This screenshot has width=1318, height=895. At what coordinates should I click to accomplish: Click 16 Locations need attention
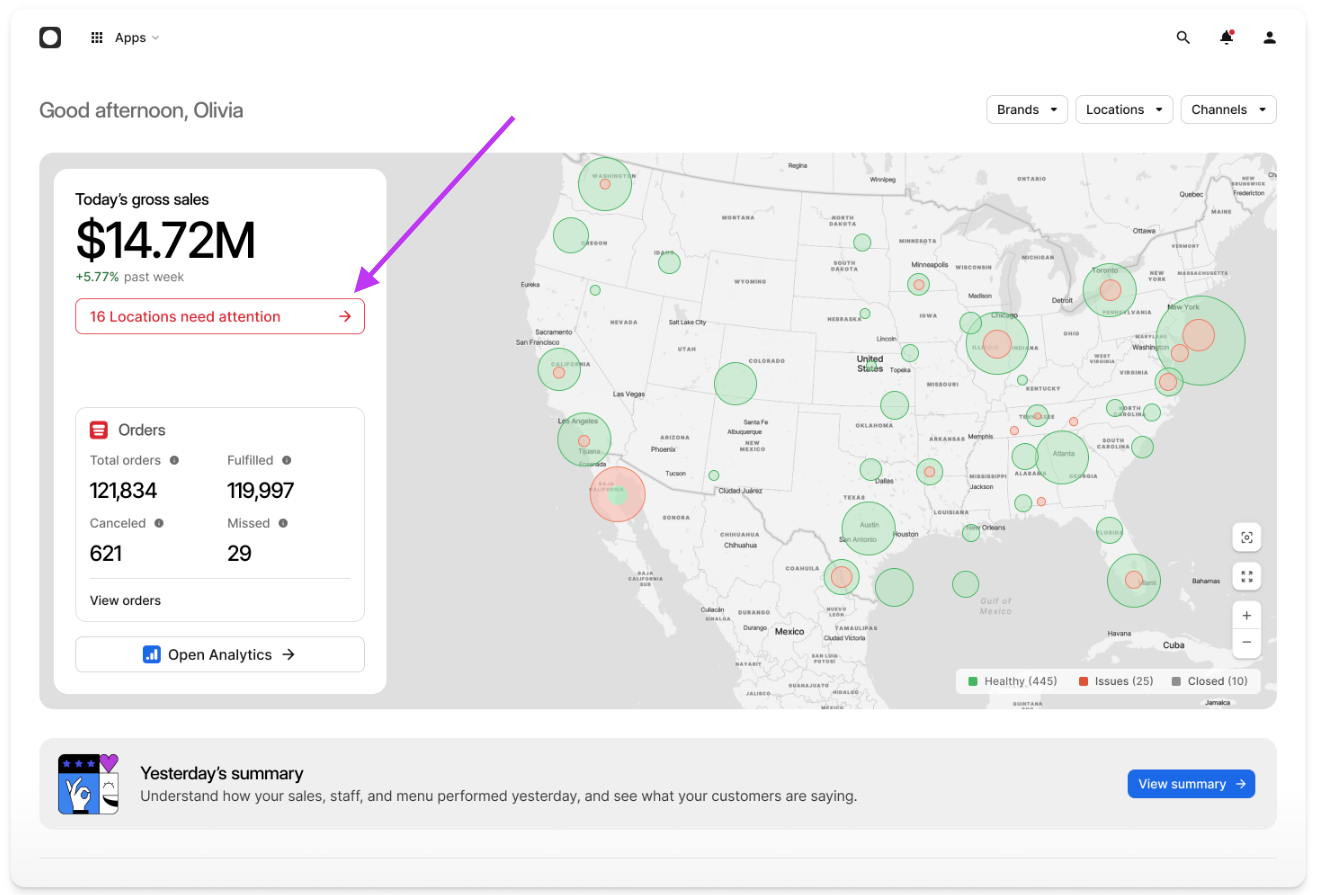click(220, 316)
